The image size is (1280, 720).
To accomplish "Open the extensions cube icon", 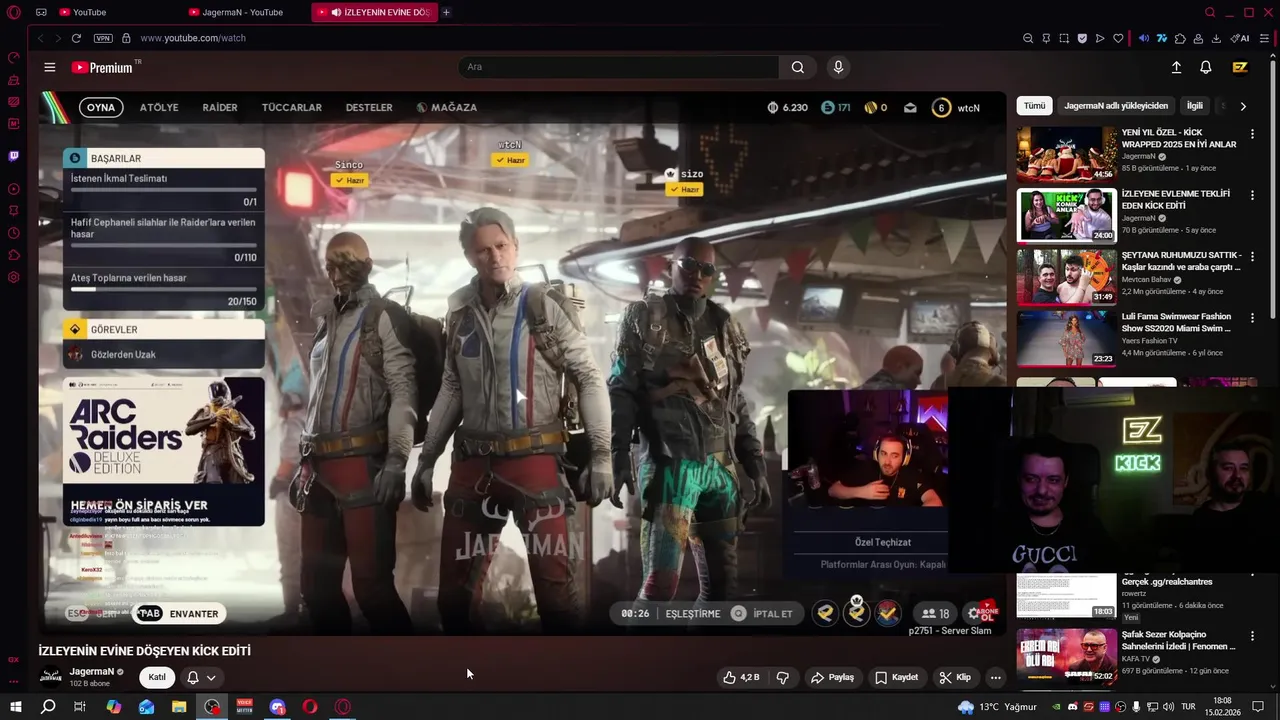I will click(x=1180, y=38).
